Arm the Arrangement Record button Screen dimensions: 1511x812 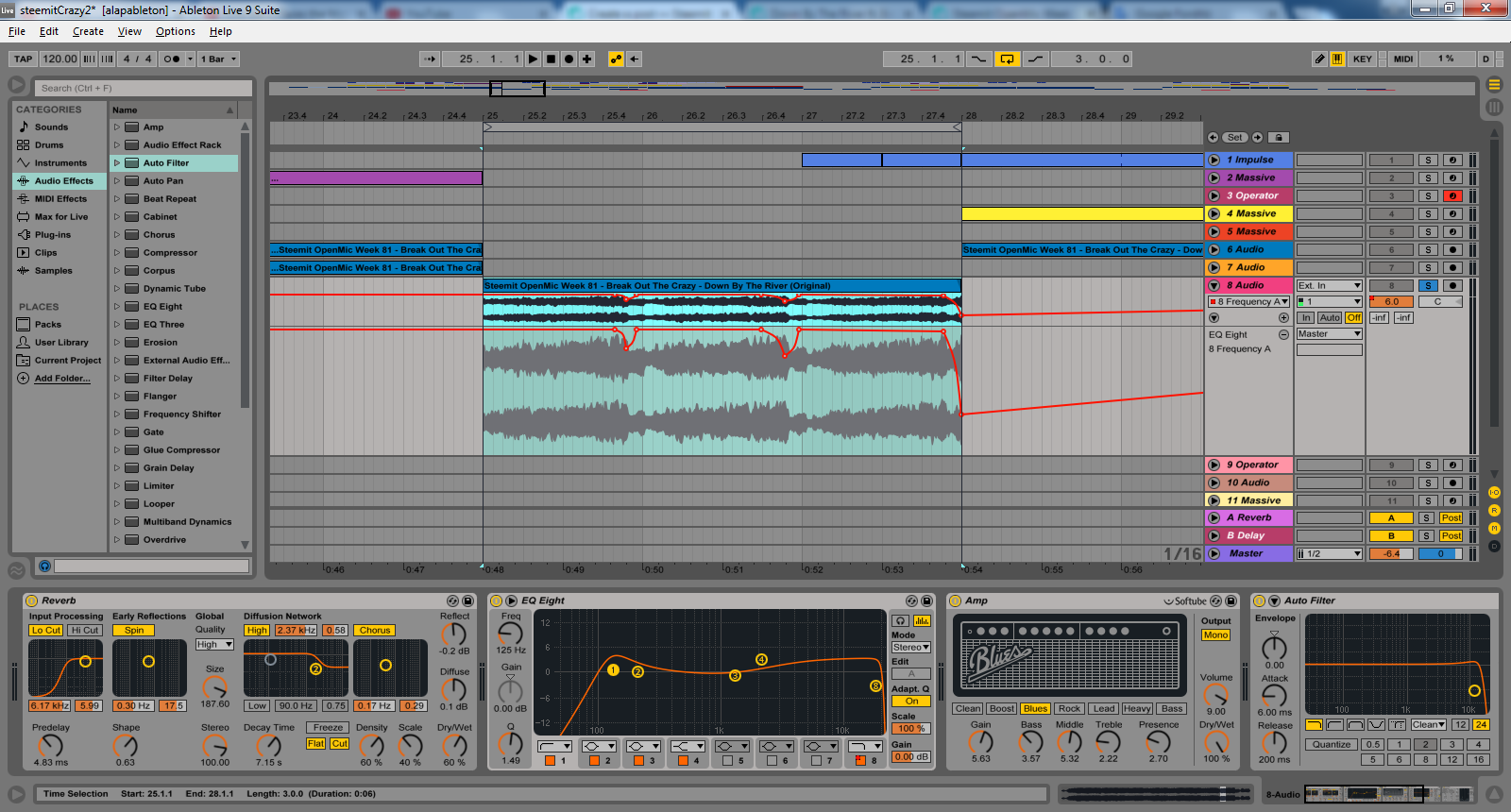coord(569,59)
